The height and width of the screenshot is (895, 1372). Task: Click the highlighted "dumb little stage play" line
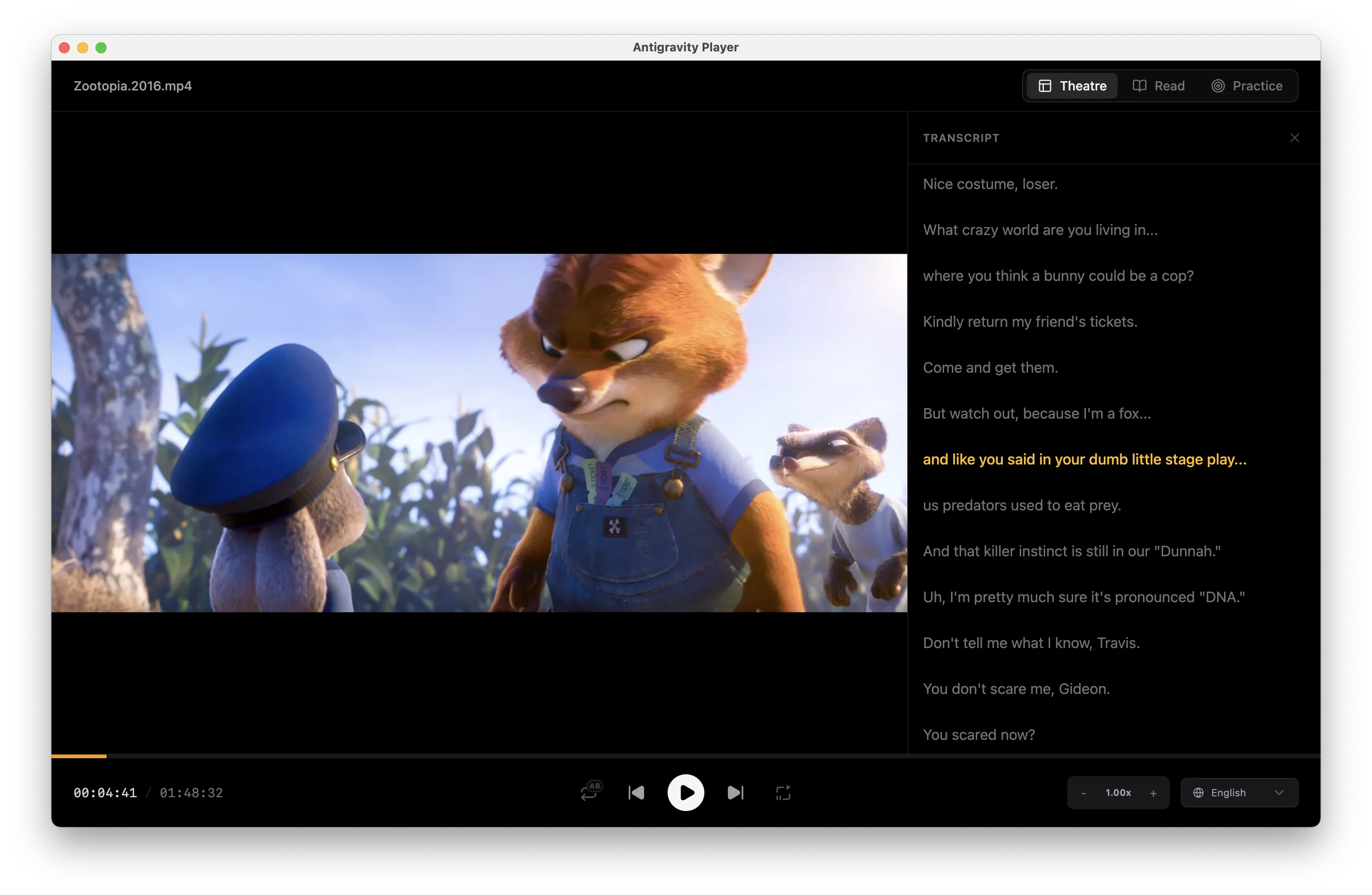click(x=1084, y=459)
